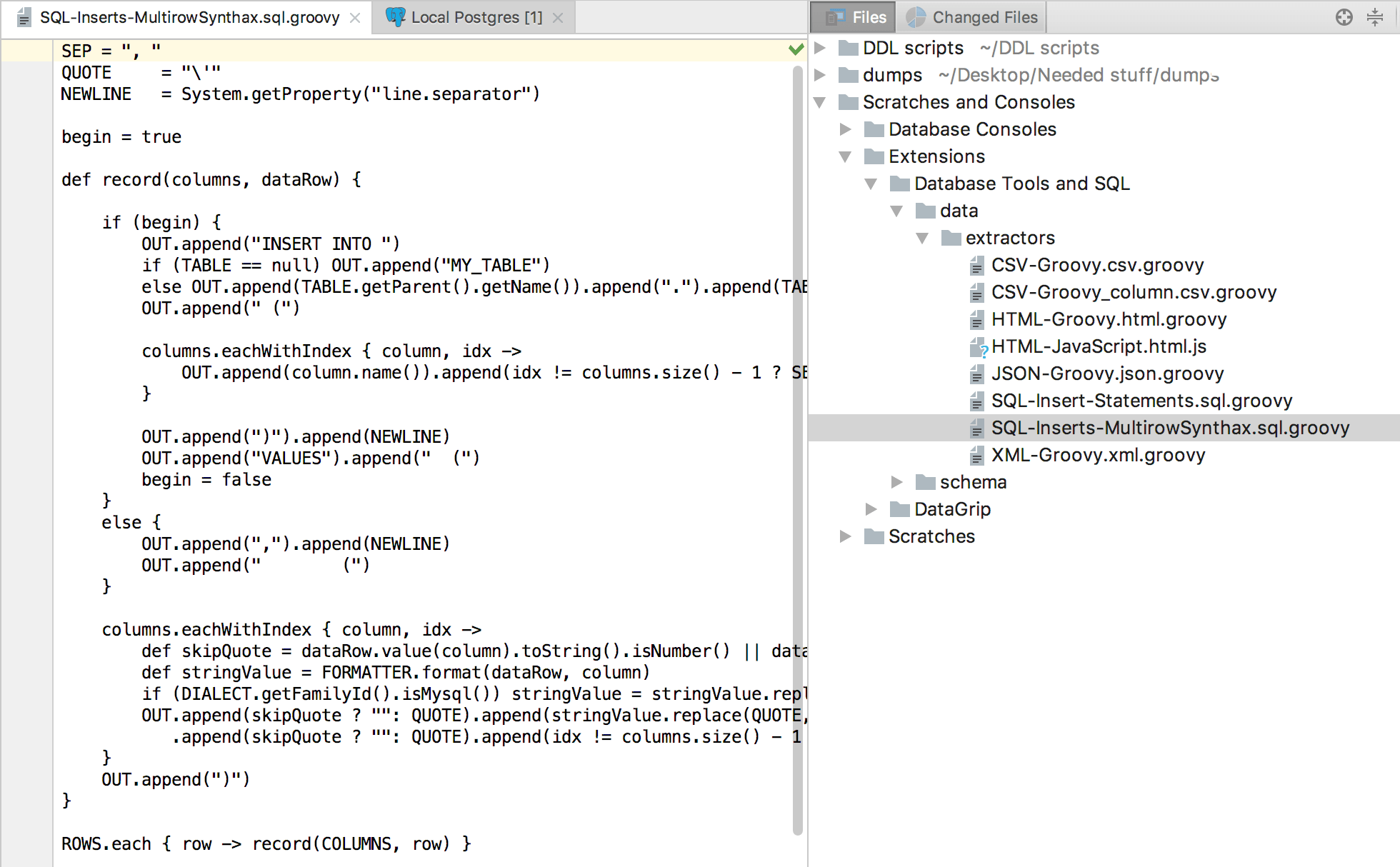The width and height of the screenshot is (1400, 867).
Task: Collapse the Extensions folder
Action: pos(846,156)
